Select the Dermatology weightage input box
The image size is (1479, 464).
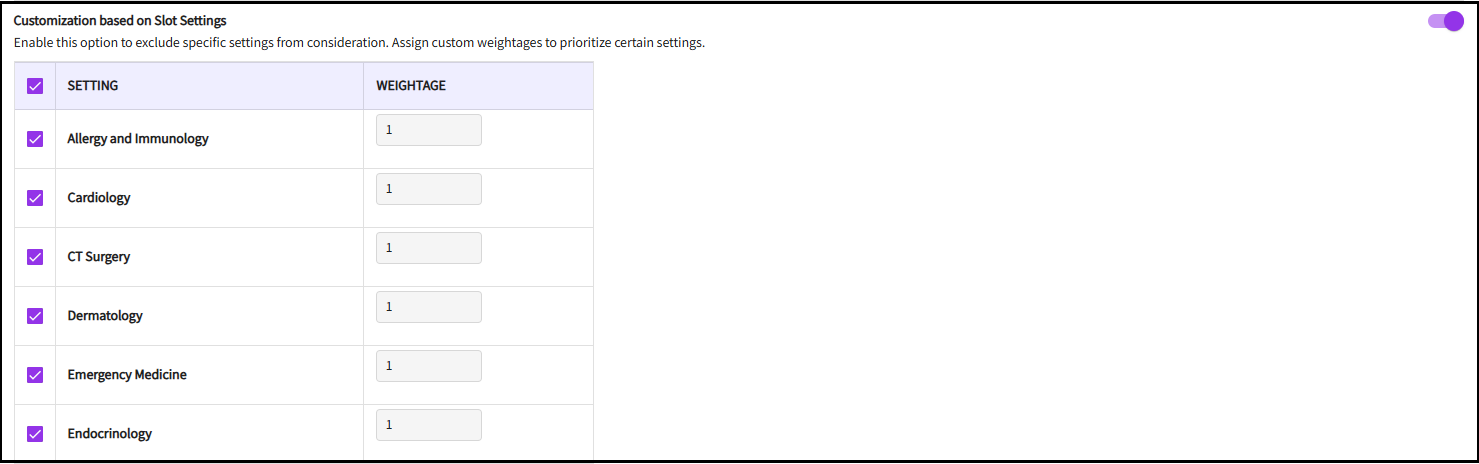coord(428,307)
